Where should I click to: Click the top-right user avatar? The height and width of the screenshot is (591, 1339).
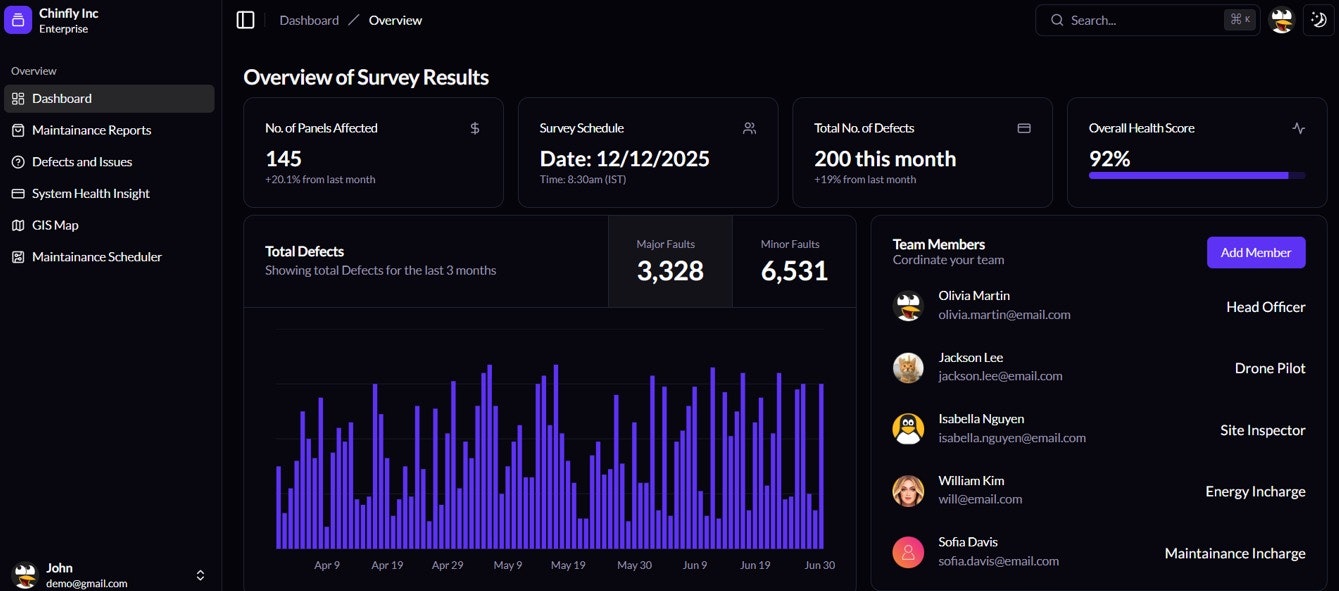coord(1282,20)
